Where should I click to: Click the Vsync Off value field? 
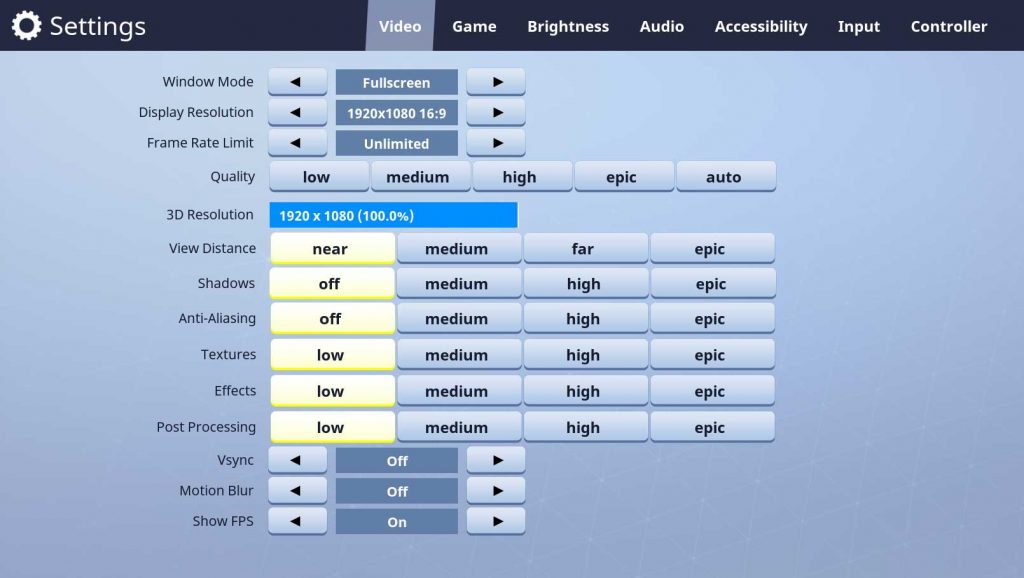coord(396,460)
